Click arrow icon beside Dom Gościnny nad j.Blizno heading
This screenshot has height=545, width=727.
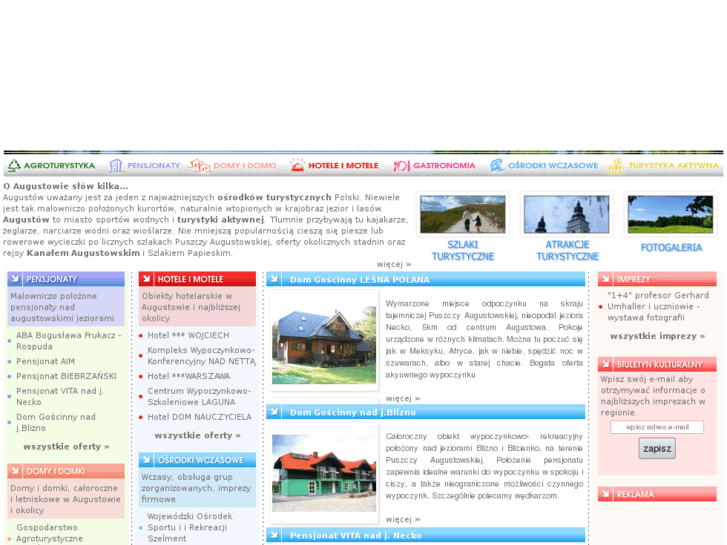(x=274, y=411)
